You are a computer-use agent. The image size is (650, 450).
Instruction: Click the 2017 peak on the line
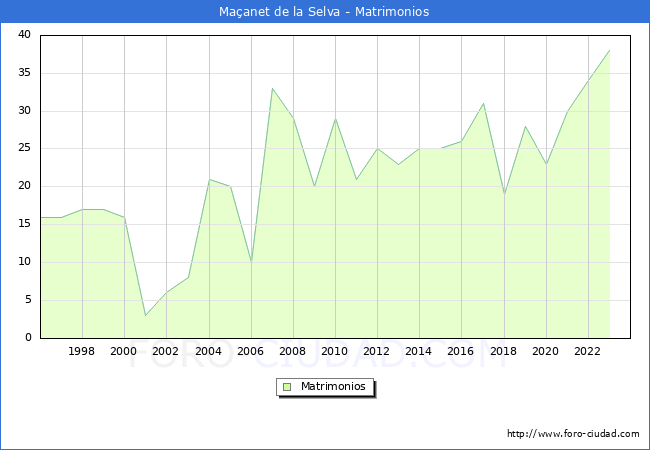pyautogui.click(x=483, y=103)
